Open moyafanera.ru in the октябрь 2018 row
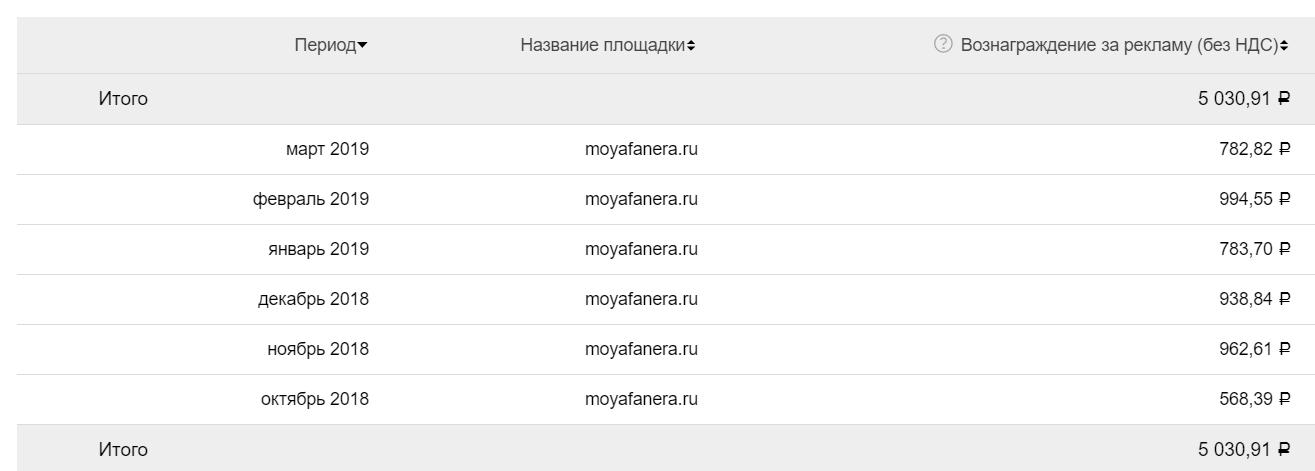The width and height of the screenshot is (1315, 471). click(x=641, y=399)
